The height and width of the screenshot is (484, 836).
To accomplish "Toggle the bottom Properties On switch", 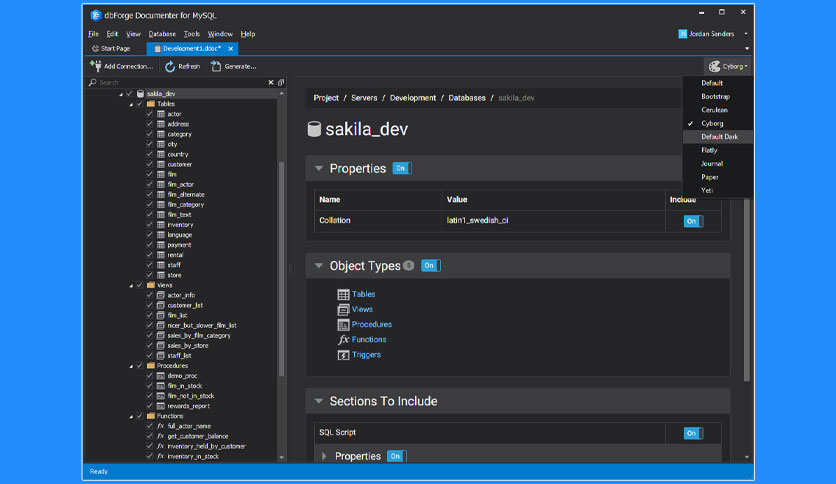I will (397, 456).
